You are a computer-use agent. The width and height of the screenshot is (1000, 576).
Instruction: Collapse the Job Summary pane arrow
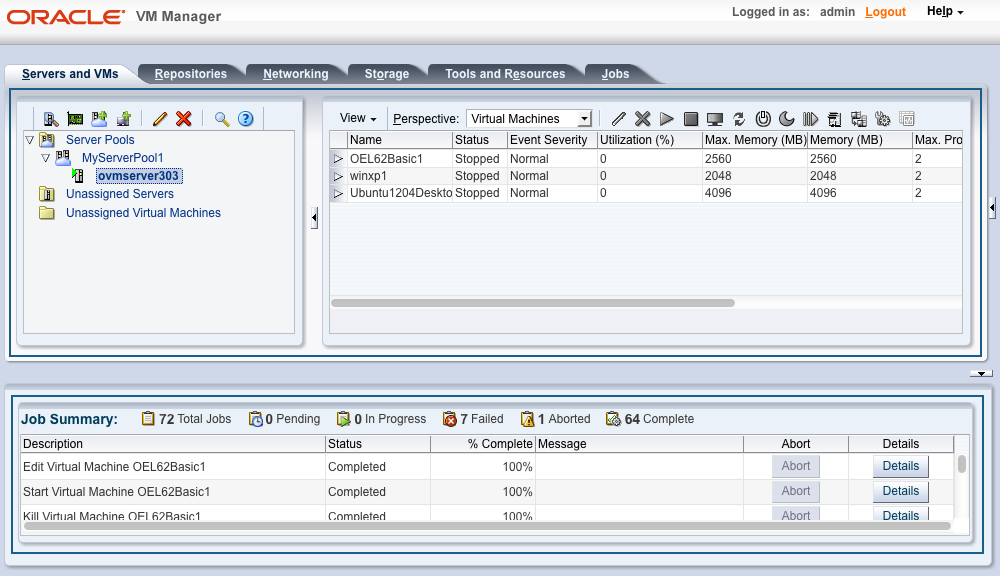click(982, 374)
